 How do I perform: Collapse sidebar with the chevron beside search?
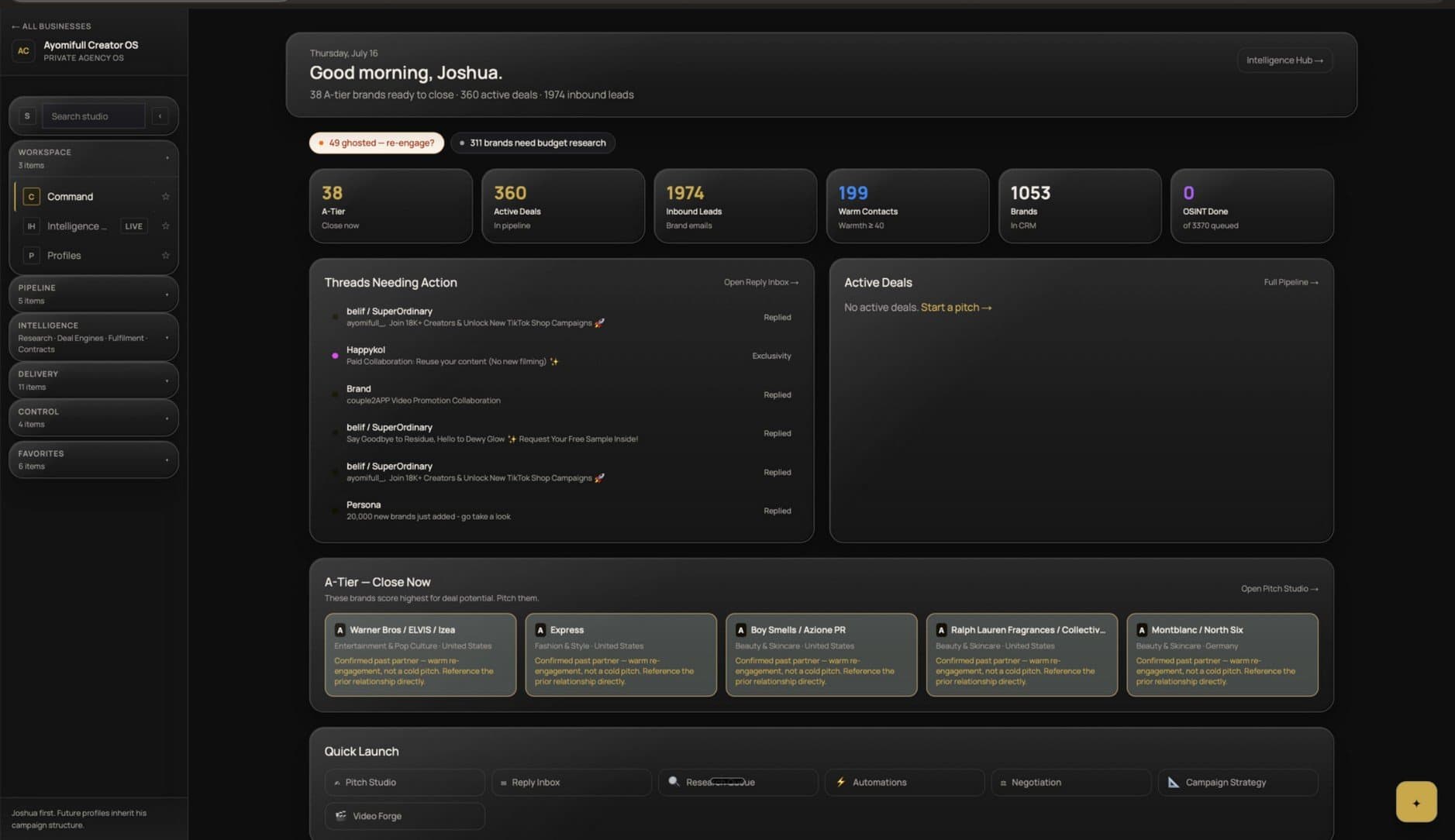[160, 116]
